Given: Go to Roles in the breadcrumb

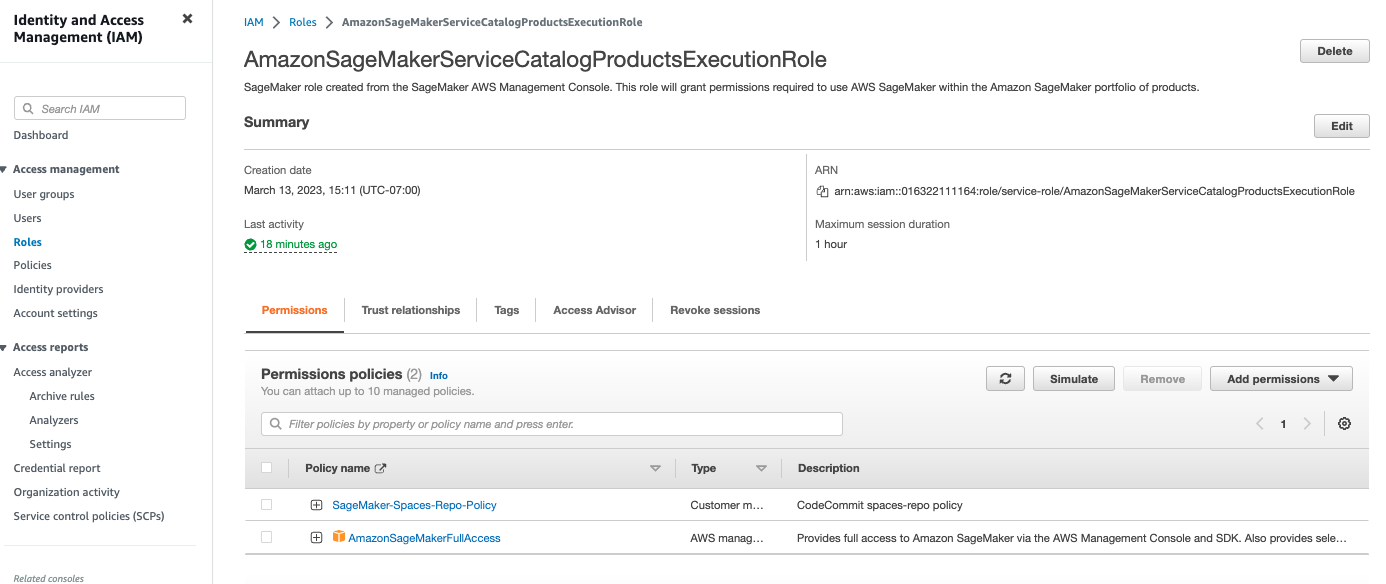Looking at the screenshot, I should point(303,22).
